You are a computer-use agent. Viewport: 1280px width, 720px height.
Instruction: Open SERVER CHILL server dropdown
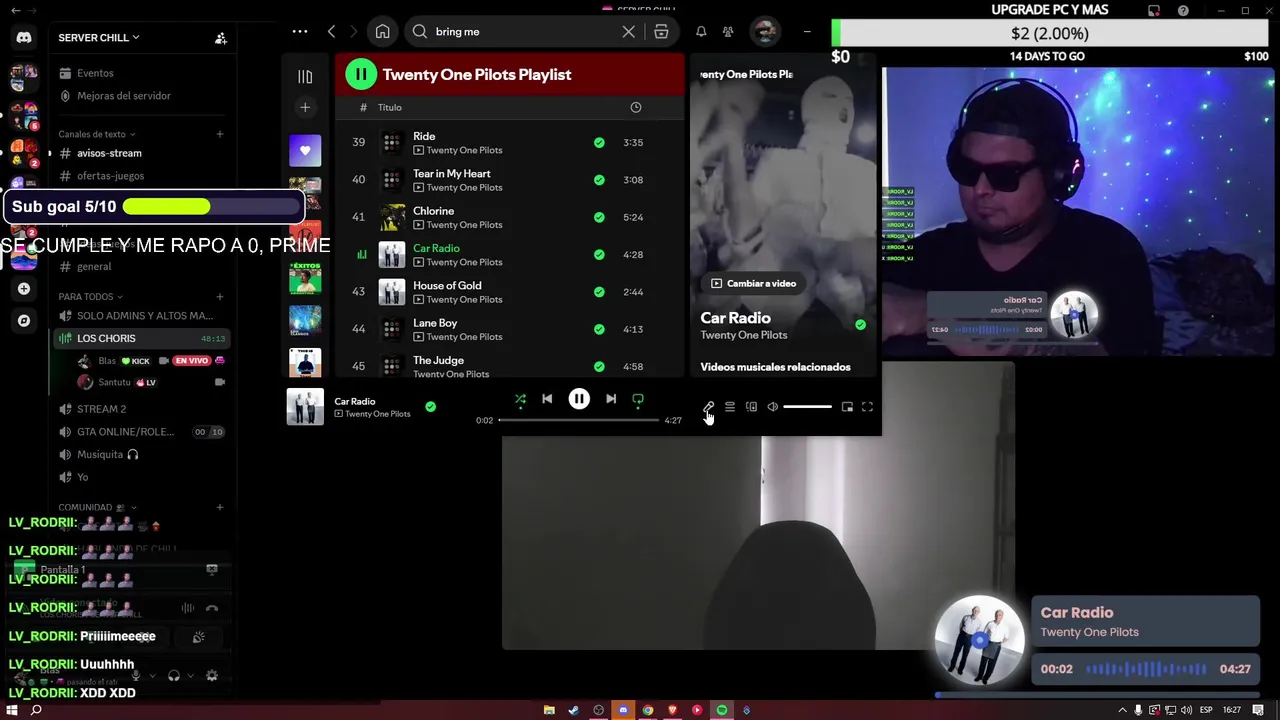pos(99,38)
